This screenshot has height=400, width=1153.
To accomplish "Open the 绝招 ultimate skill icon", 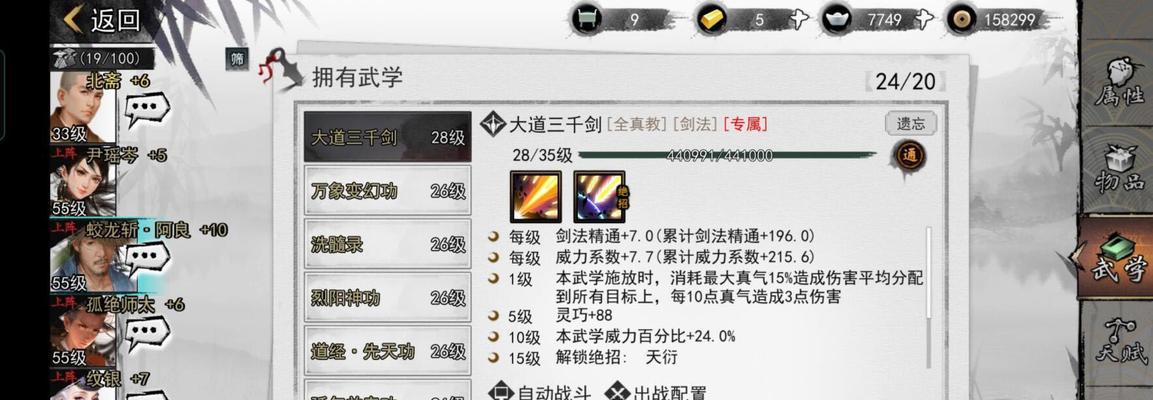I will click(599, 196).
